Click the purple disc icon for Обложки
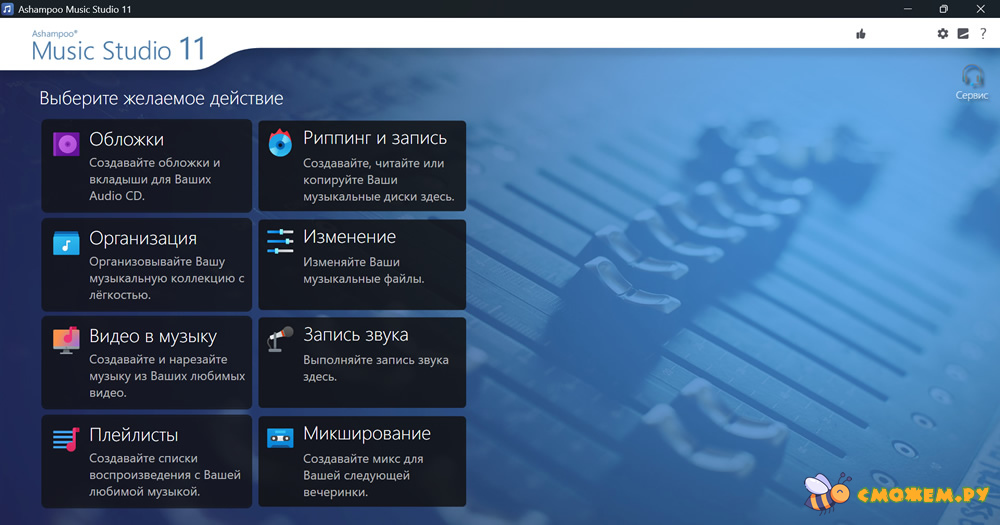 click(x=66, y=144)
